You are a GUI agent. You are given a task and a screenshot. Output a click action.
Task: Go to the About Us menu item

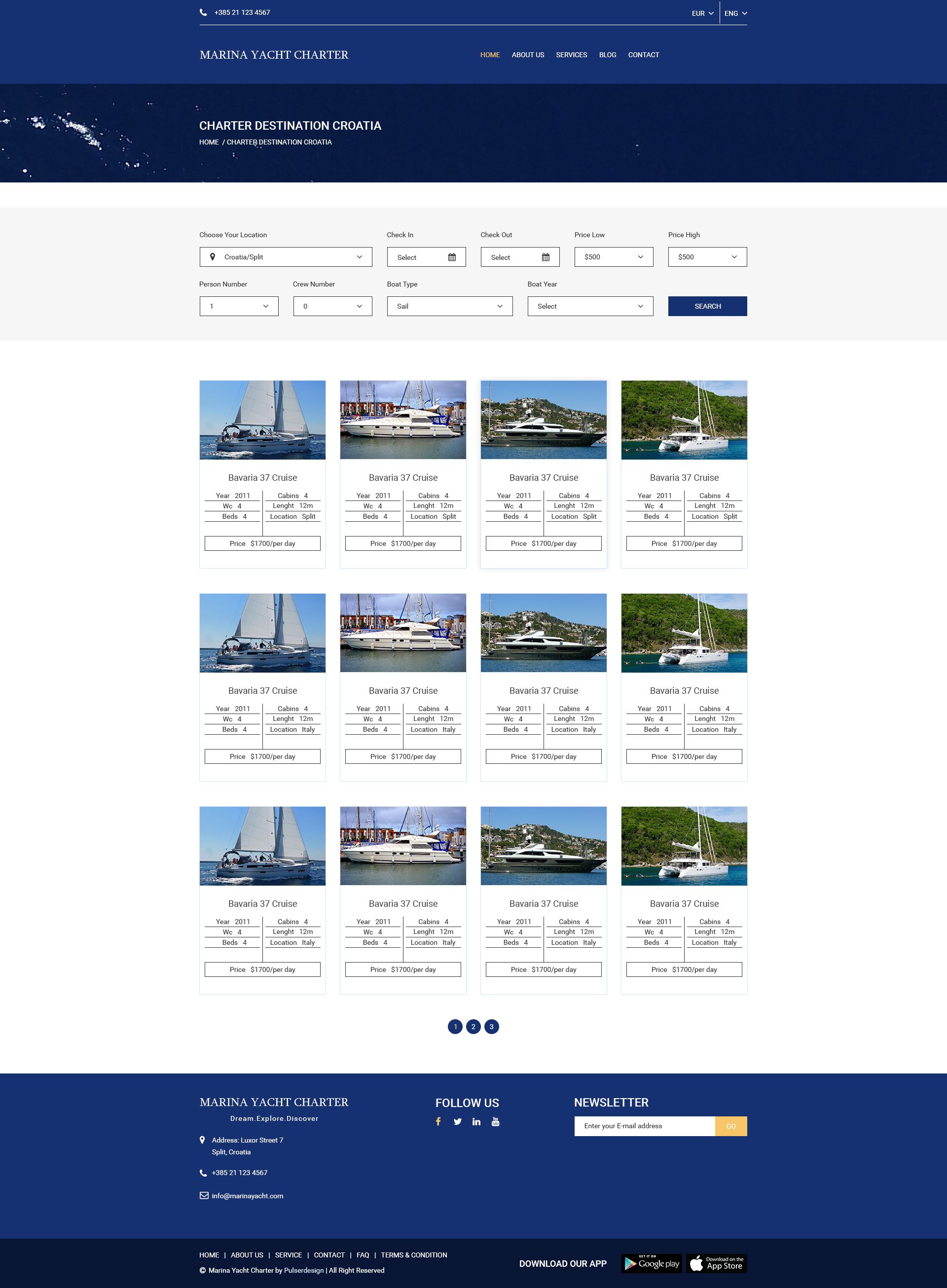tap(527, 55)
